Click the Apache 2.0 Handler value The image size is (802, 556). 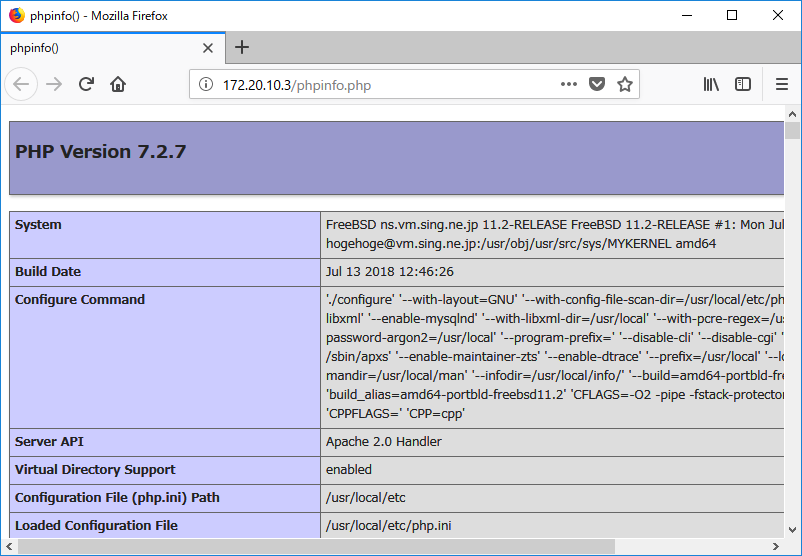pos(384,441)
